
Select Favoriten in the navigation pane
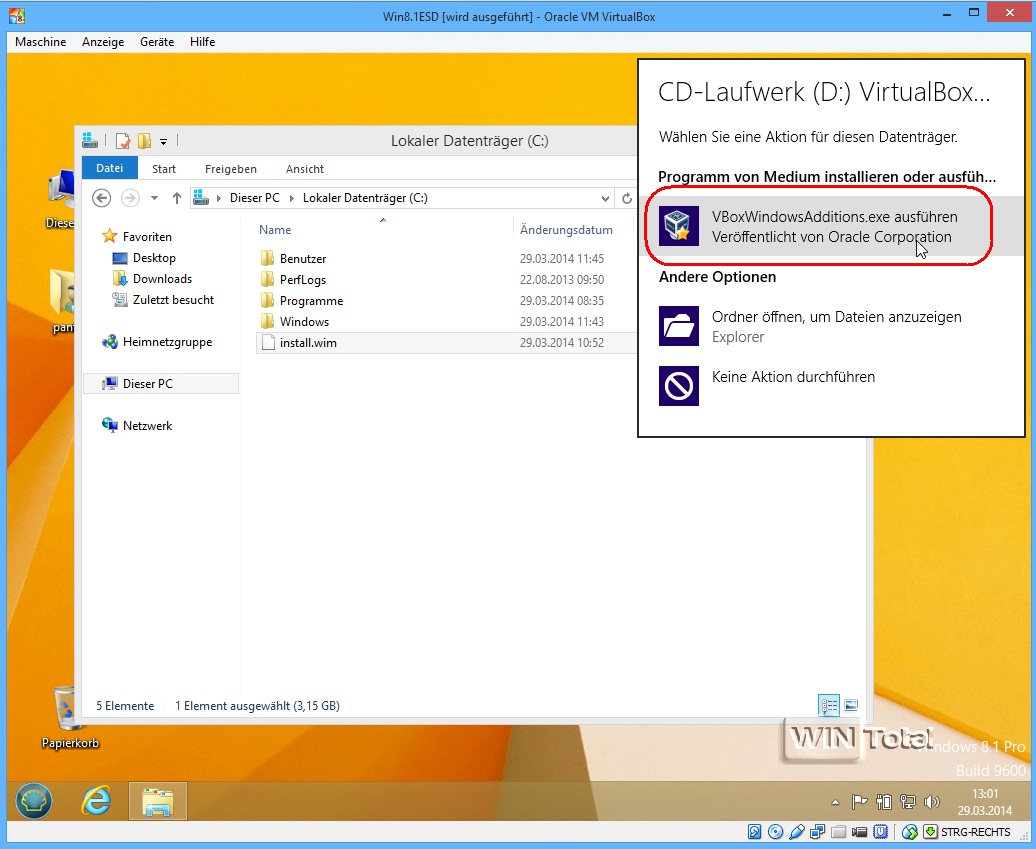[137, 236]
